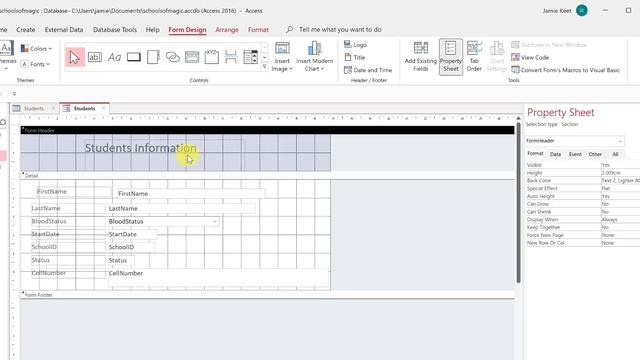Pick the Combo Box control

tap(250, 57)
